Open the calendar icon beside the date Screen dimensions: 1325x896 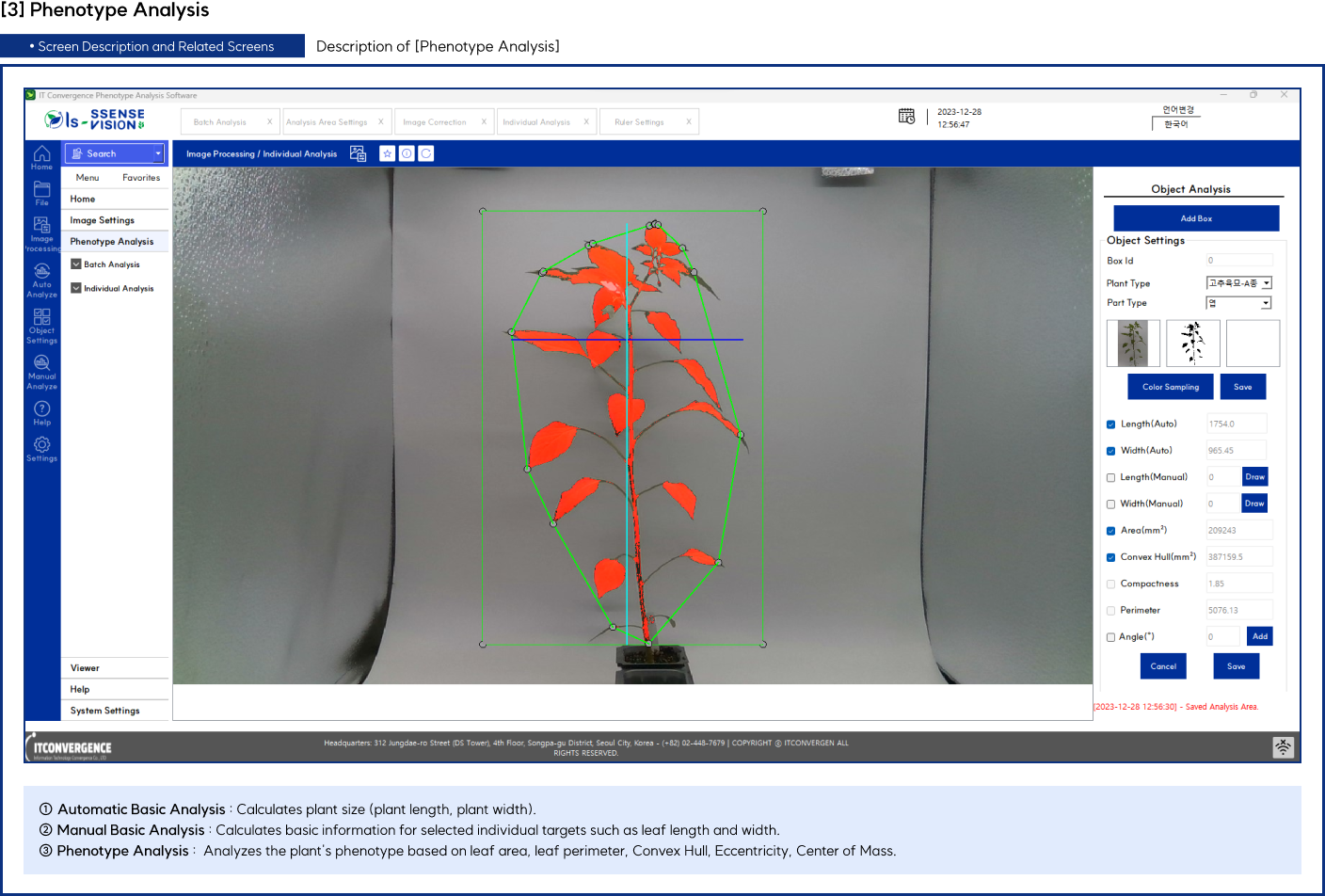[906, 117]
